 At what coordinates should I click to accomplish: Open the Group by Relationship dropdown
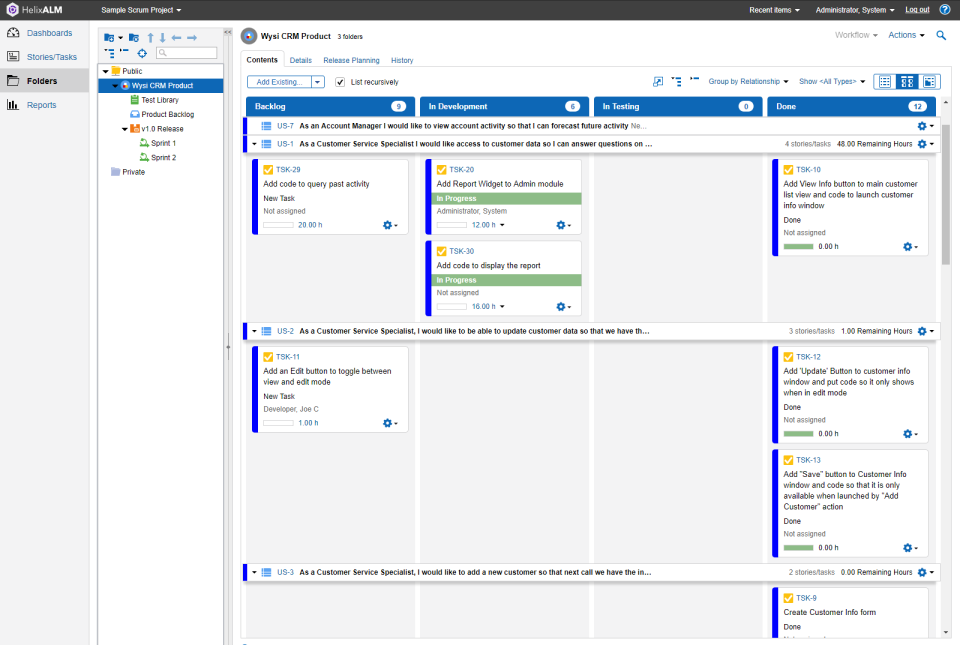[x=748, y=81]
